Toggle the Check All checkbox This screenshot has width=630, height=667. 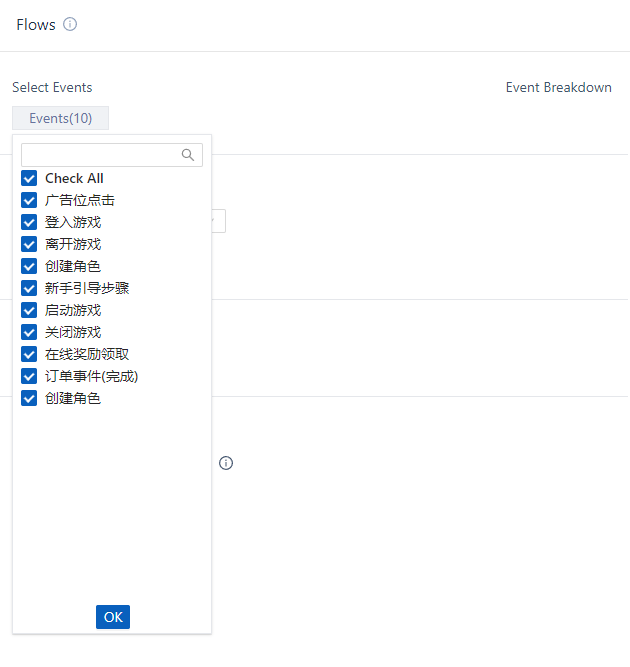(29, 178)
